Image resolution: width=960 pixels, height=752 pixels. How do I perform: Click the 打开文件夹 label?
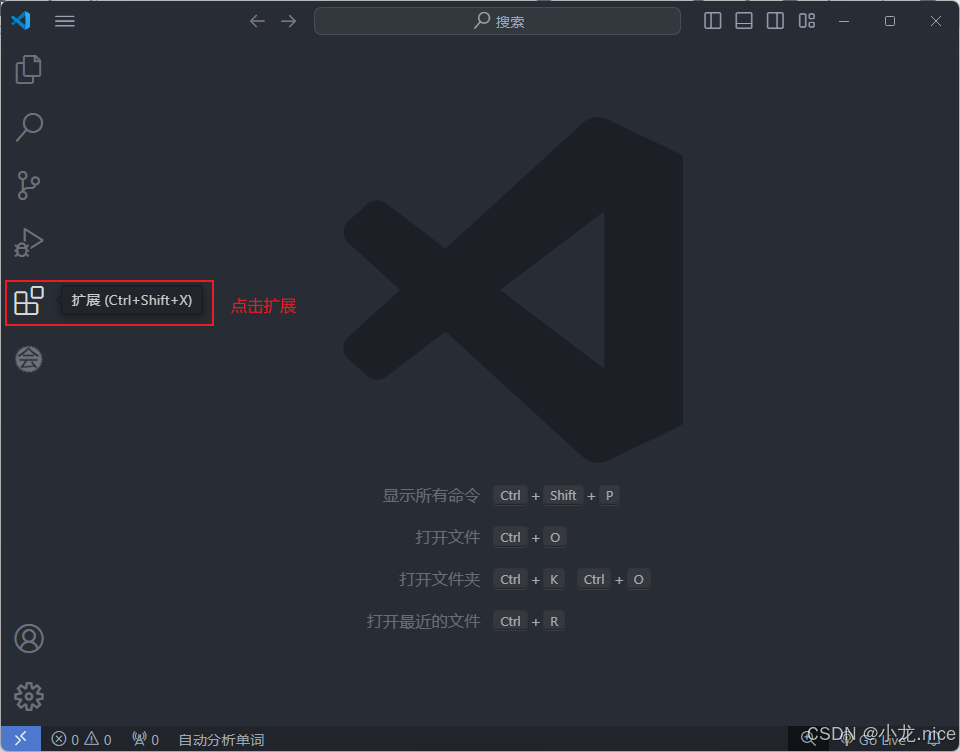click(440, 579)
